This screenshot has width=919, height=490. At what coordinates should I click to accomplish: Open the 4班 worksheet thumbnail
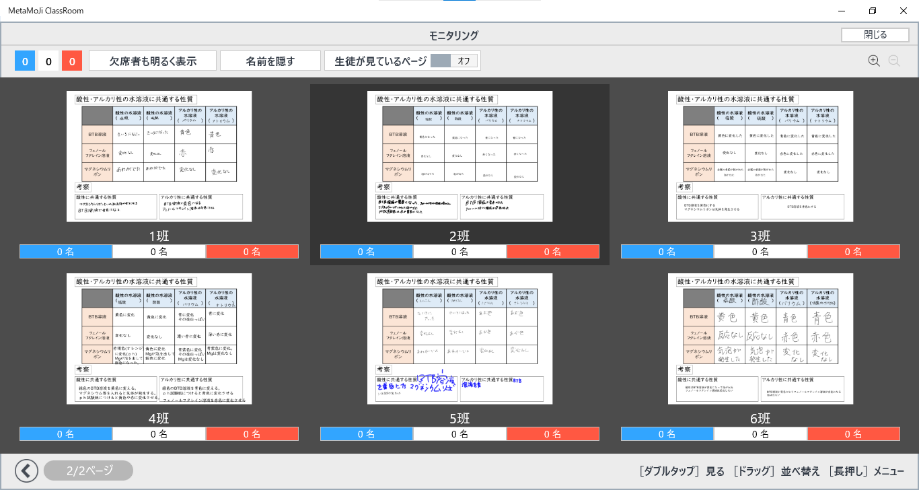coord(159,339)
